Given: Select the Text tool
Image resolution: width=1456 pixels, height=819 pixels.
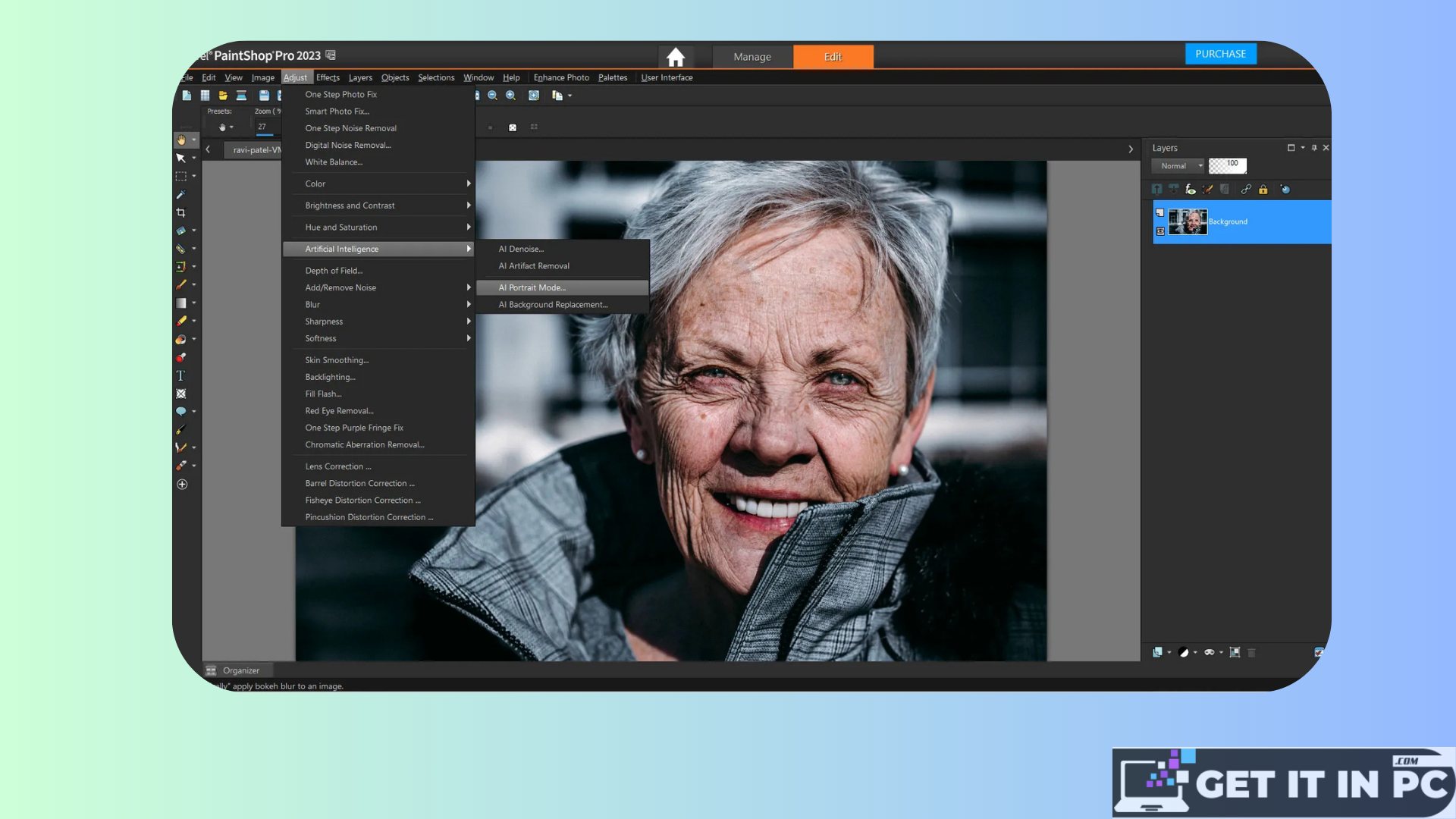Looking at the screenshot, I should (180, 376).
